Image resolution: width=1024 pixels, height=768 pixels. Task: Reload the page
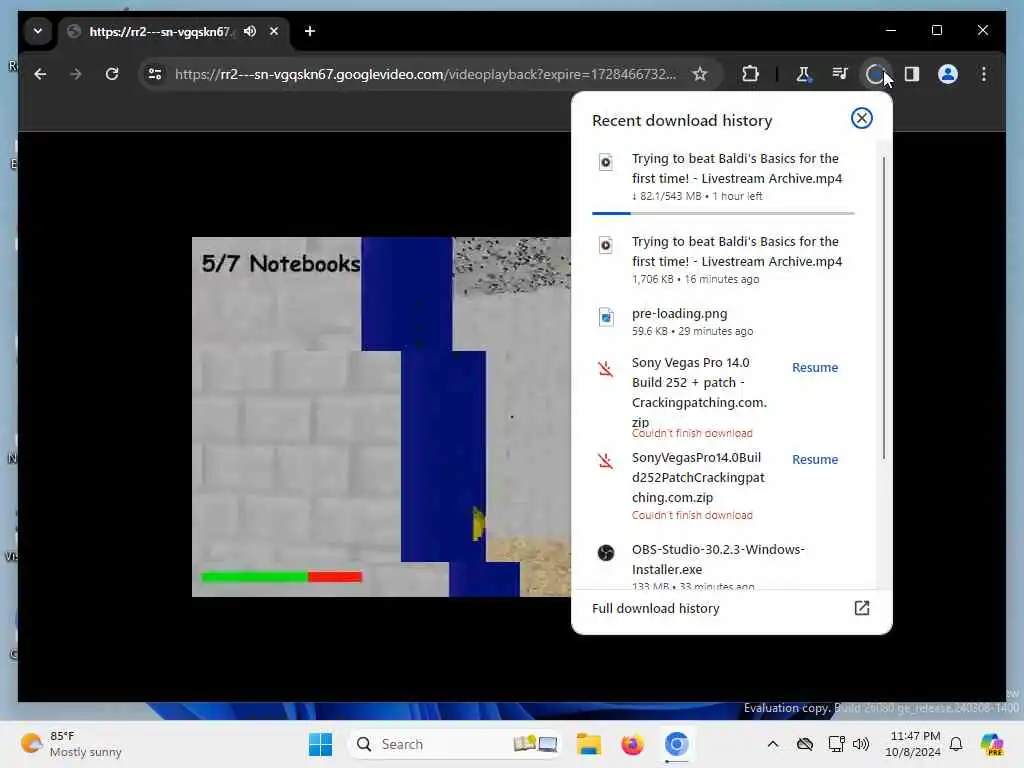(x=112, y=74)
